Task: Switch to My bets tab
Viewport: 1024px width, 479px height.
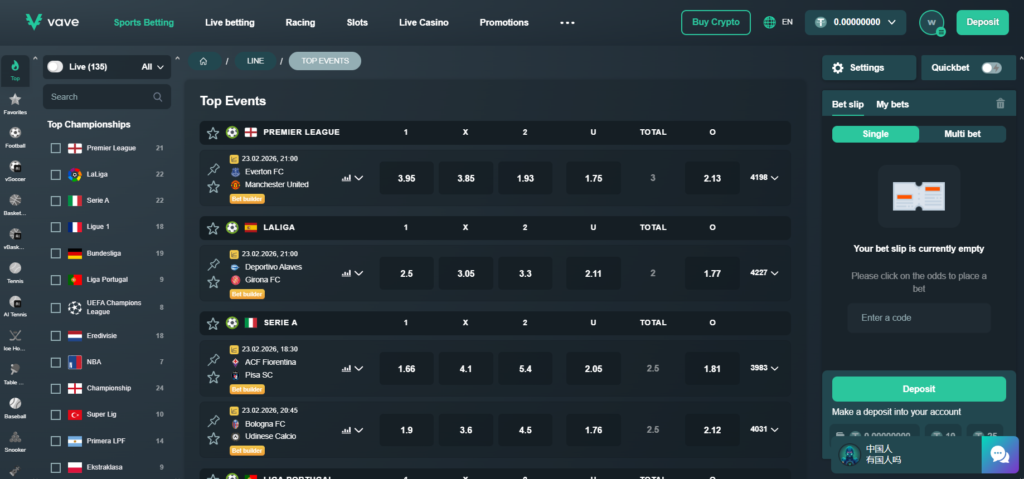Action: 892,105
